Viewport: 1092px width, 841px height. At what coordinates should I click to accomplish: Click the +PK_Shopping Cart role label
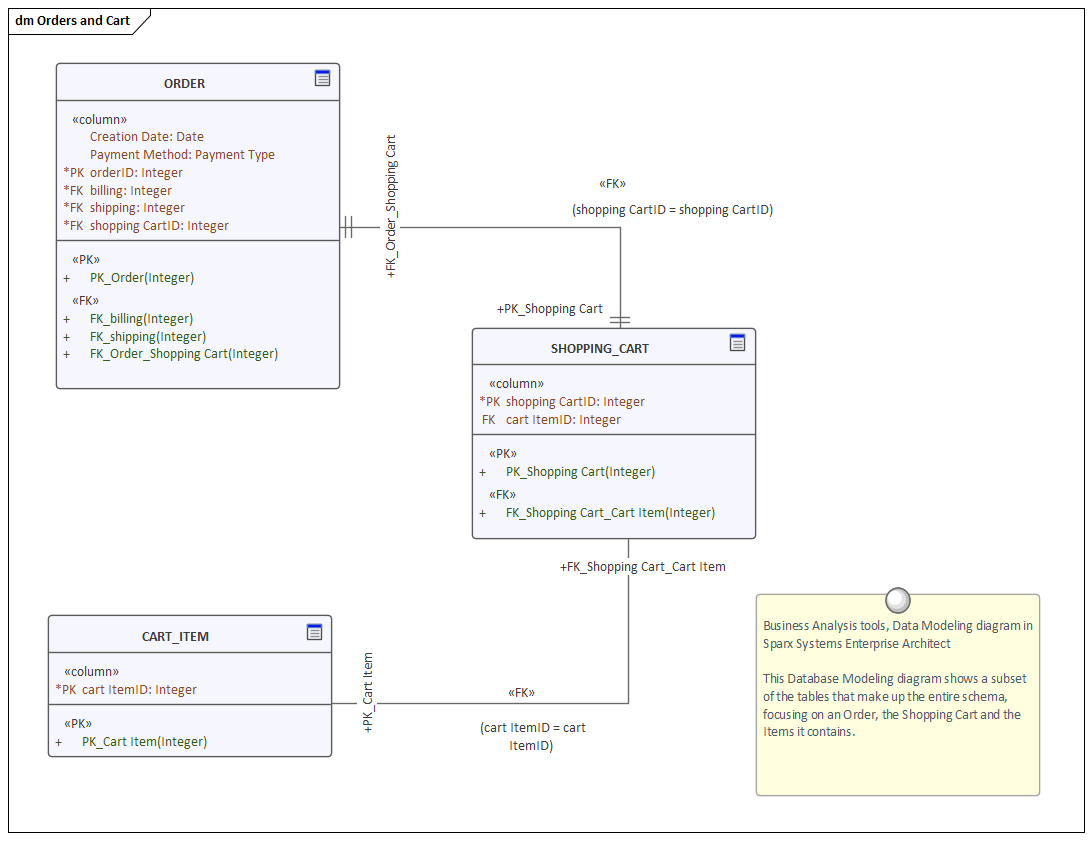(548, 308)
